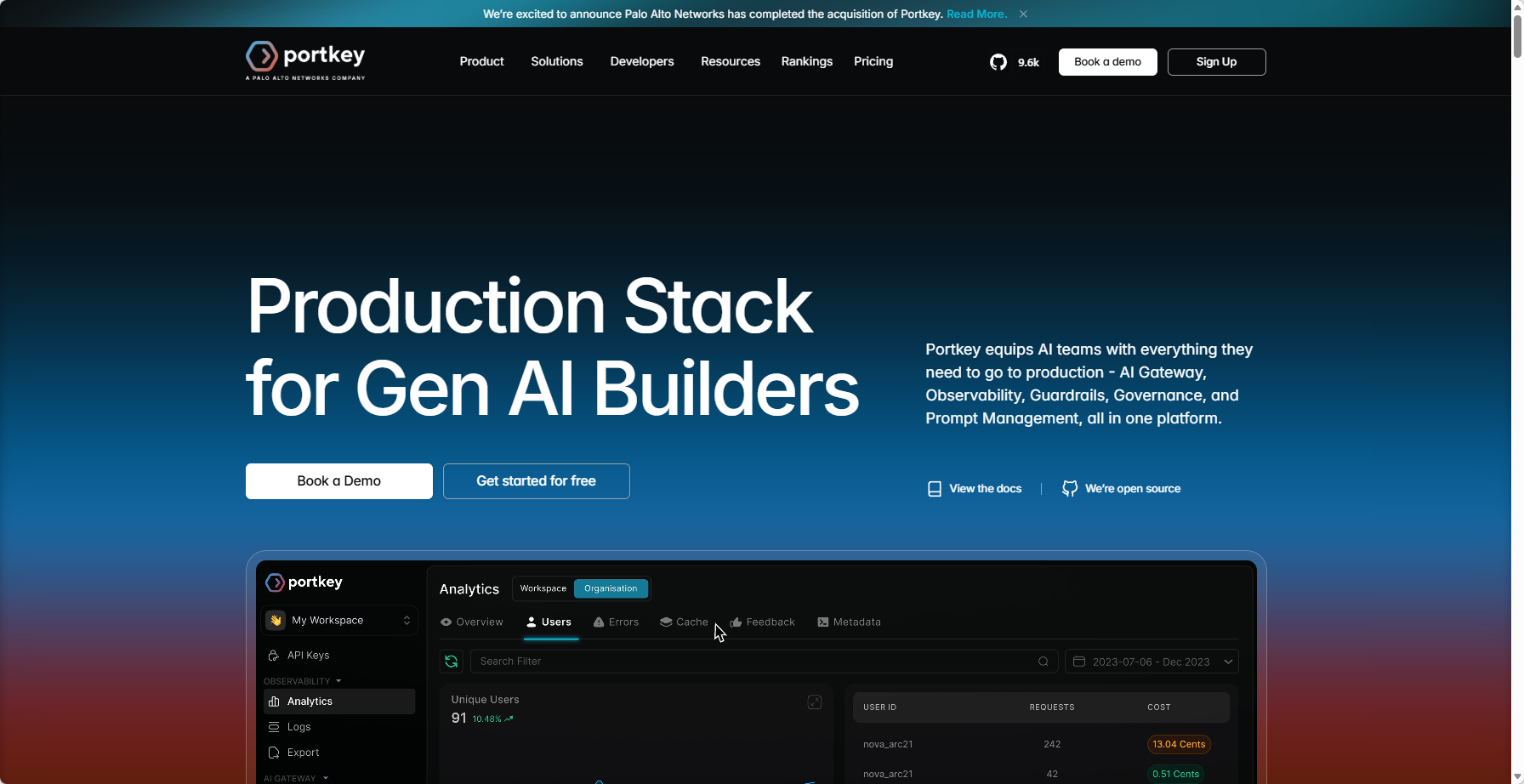The width and height of the screenshot is (1524, 784).
Task: Select the Users analytics tab
Action: tap(549, 622)
